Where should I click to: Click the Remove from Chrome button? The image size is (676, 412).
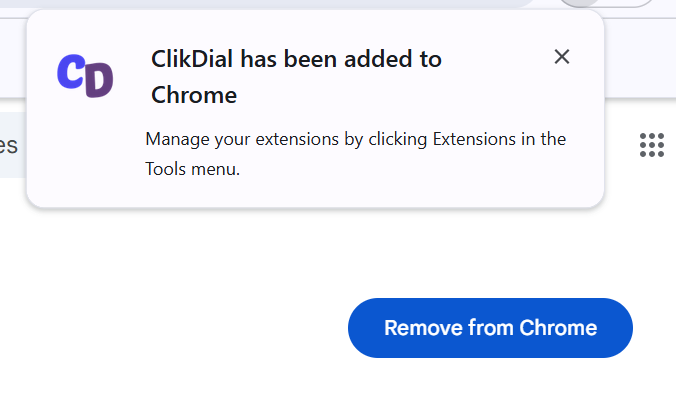click(490, 328)
